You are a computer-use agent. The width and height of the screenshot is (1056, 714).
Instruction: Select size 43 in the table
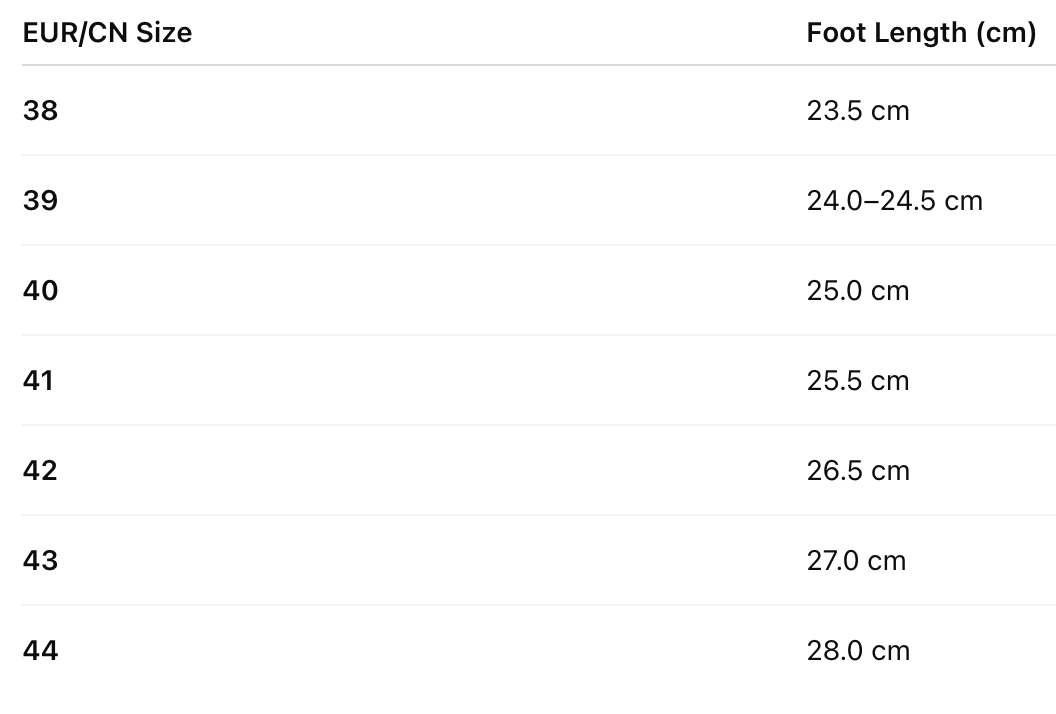tap(40, 560)
